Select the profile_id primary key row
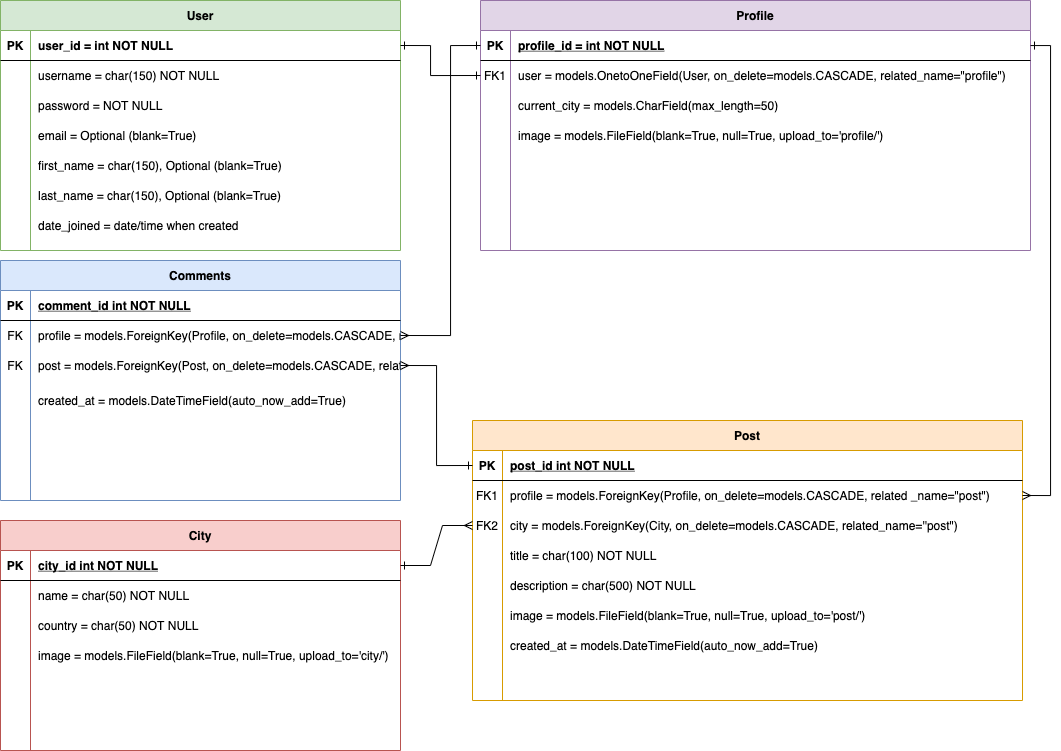Viewport: 1061px width, 751px height. coord(591,46)
